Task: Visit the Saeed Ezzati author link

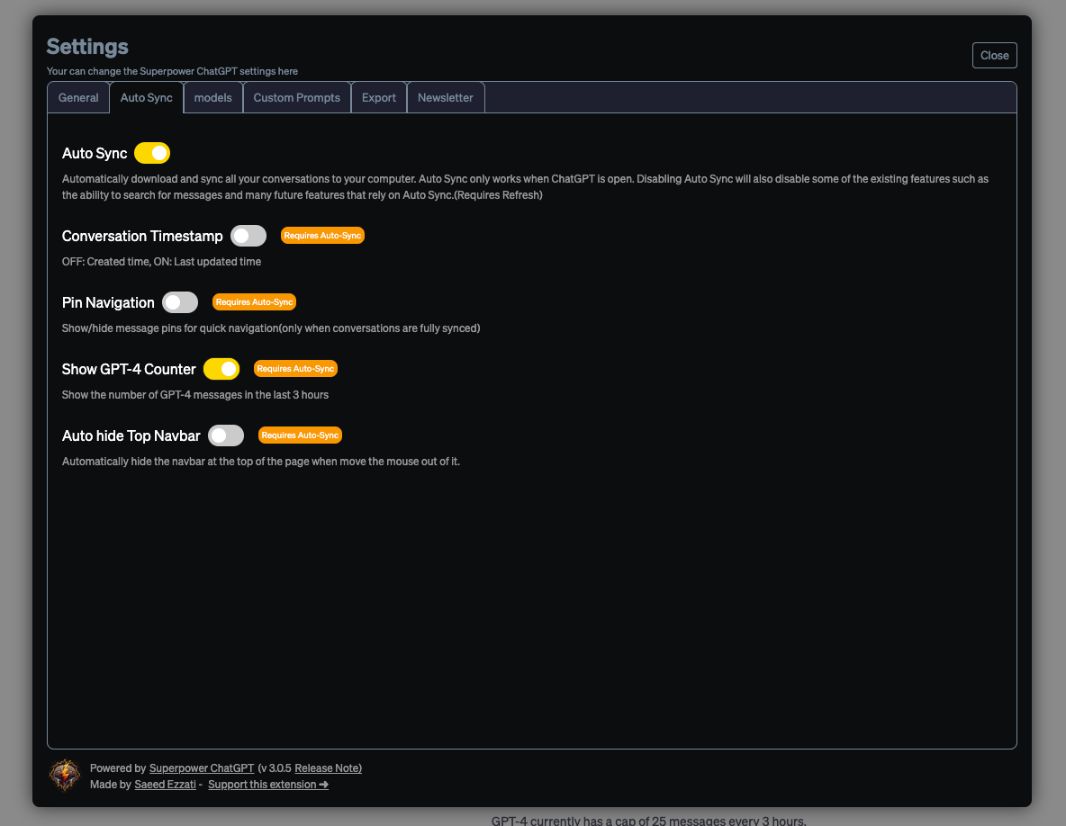Action: [x=165, y=785]
